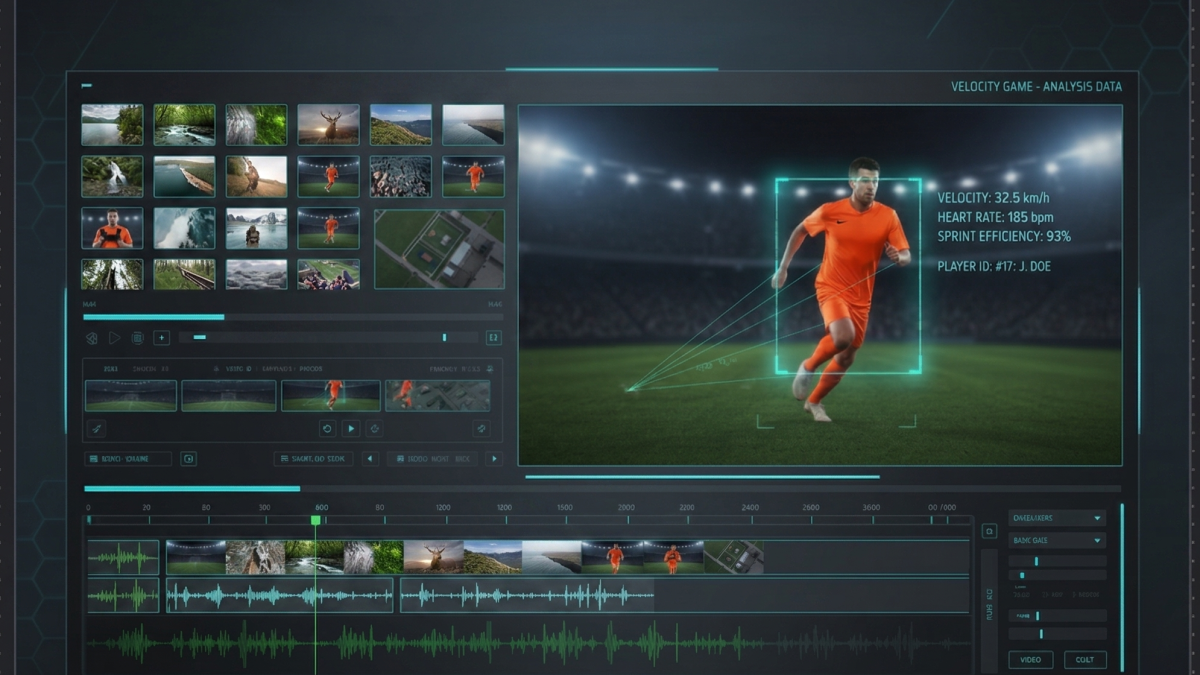Click the first stadium clip in the timeline video track

[196, 557]
